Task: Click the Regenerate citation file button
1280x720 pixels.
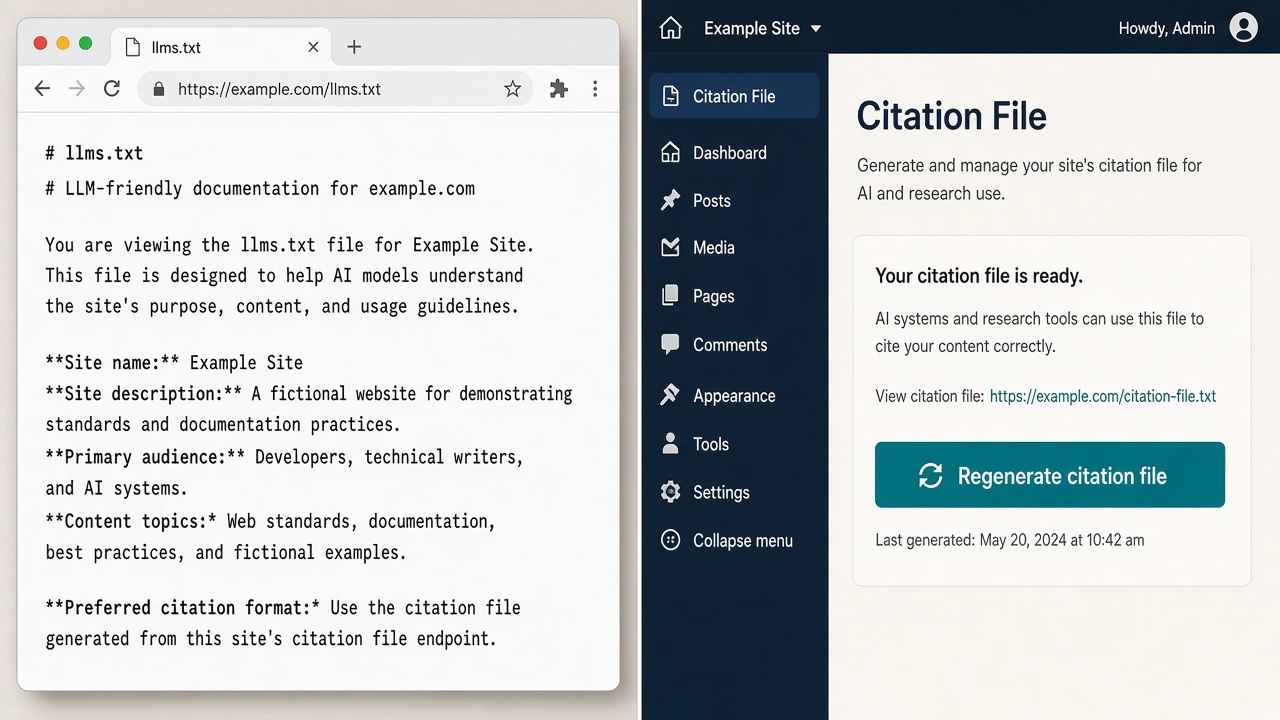Action: tap(1050, 475)
